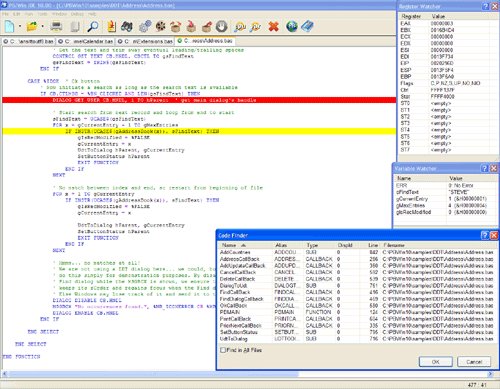500x389 pixels.
Task: Click the film reel toolbar icon
Action: tap(160, 26)
